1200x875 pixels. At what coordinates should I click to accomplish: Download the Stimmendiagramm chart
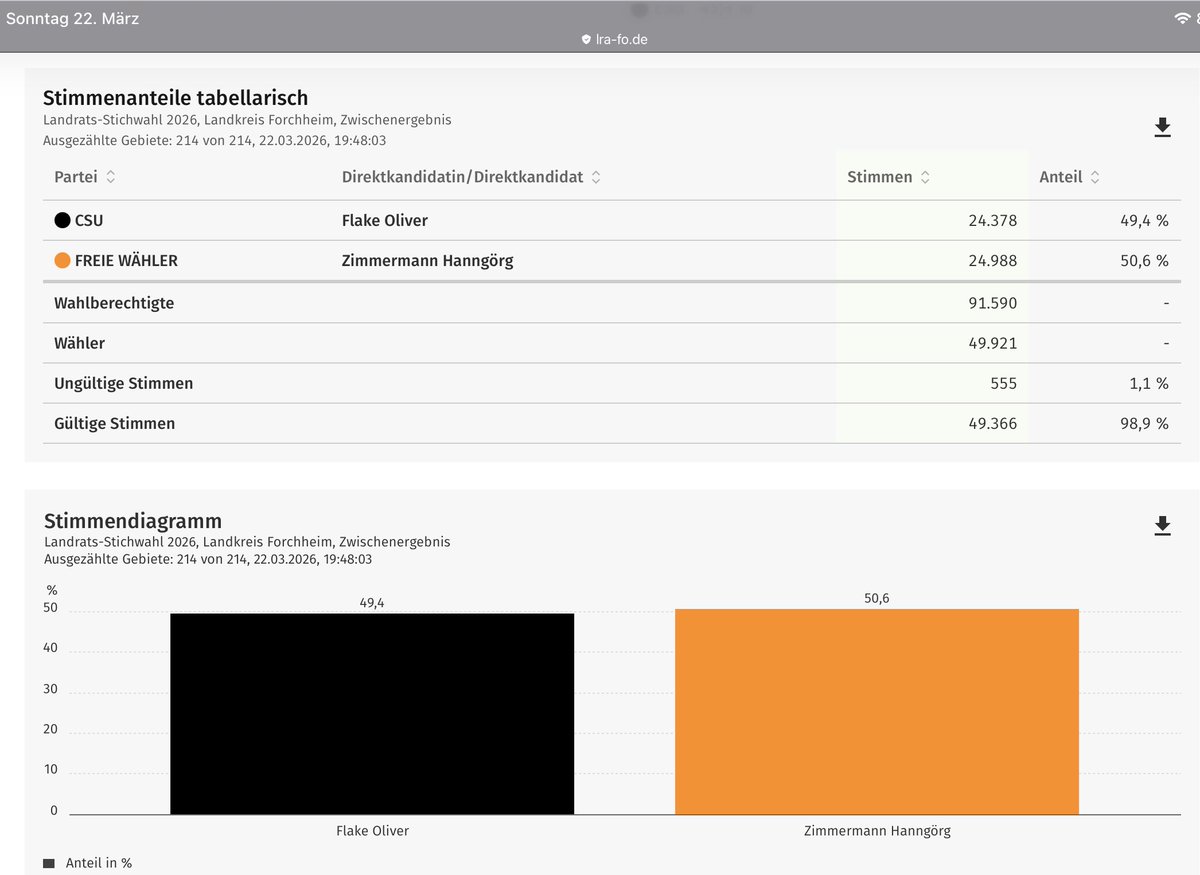pos(1162,526)
